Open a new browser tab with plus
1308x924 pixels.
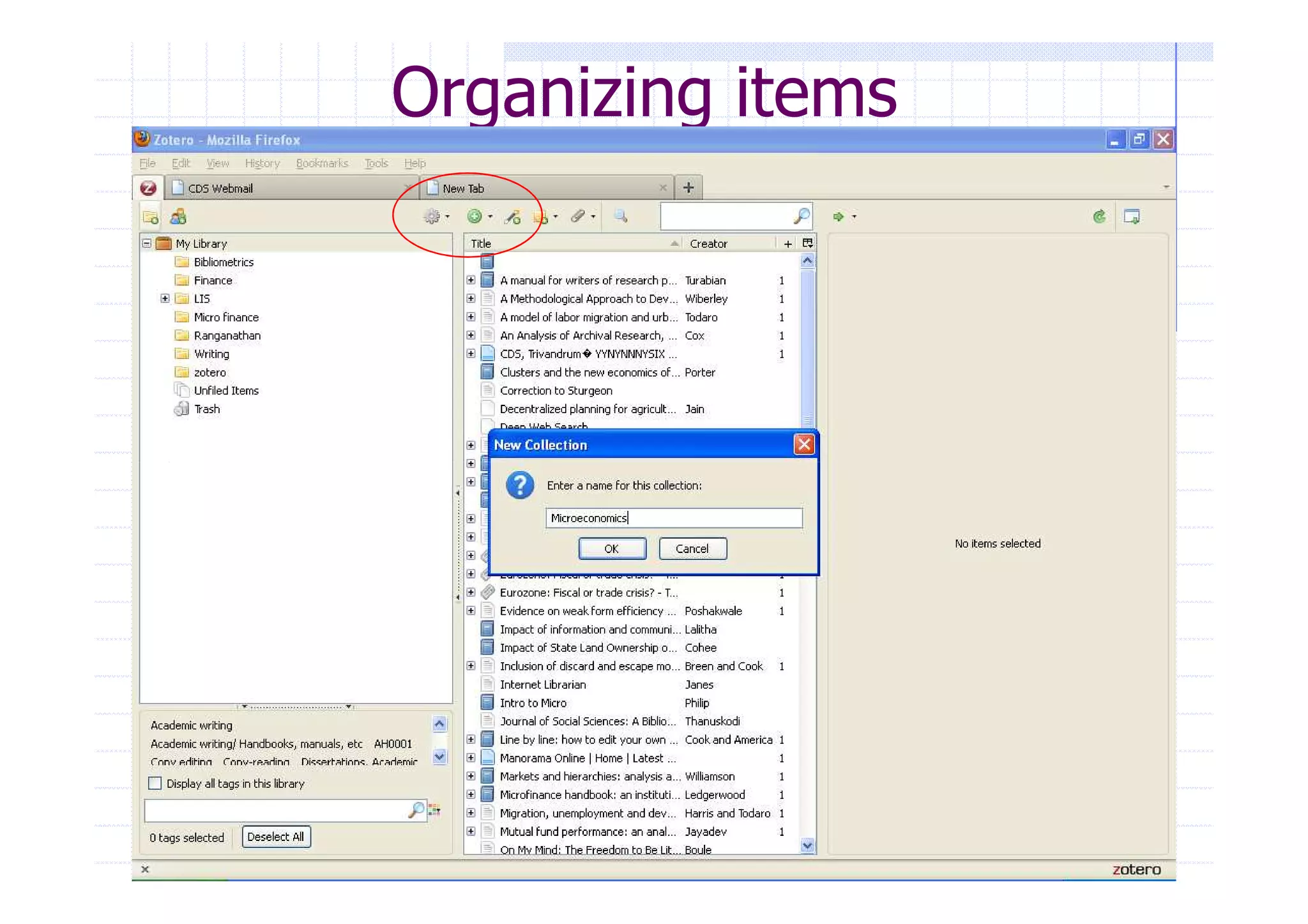[x=688, y=188]
